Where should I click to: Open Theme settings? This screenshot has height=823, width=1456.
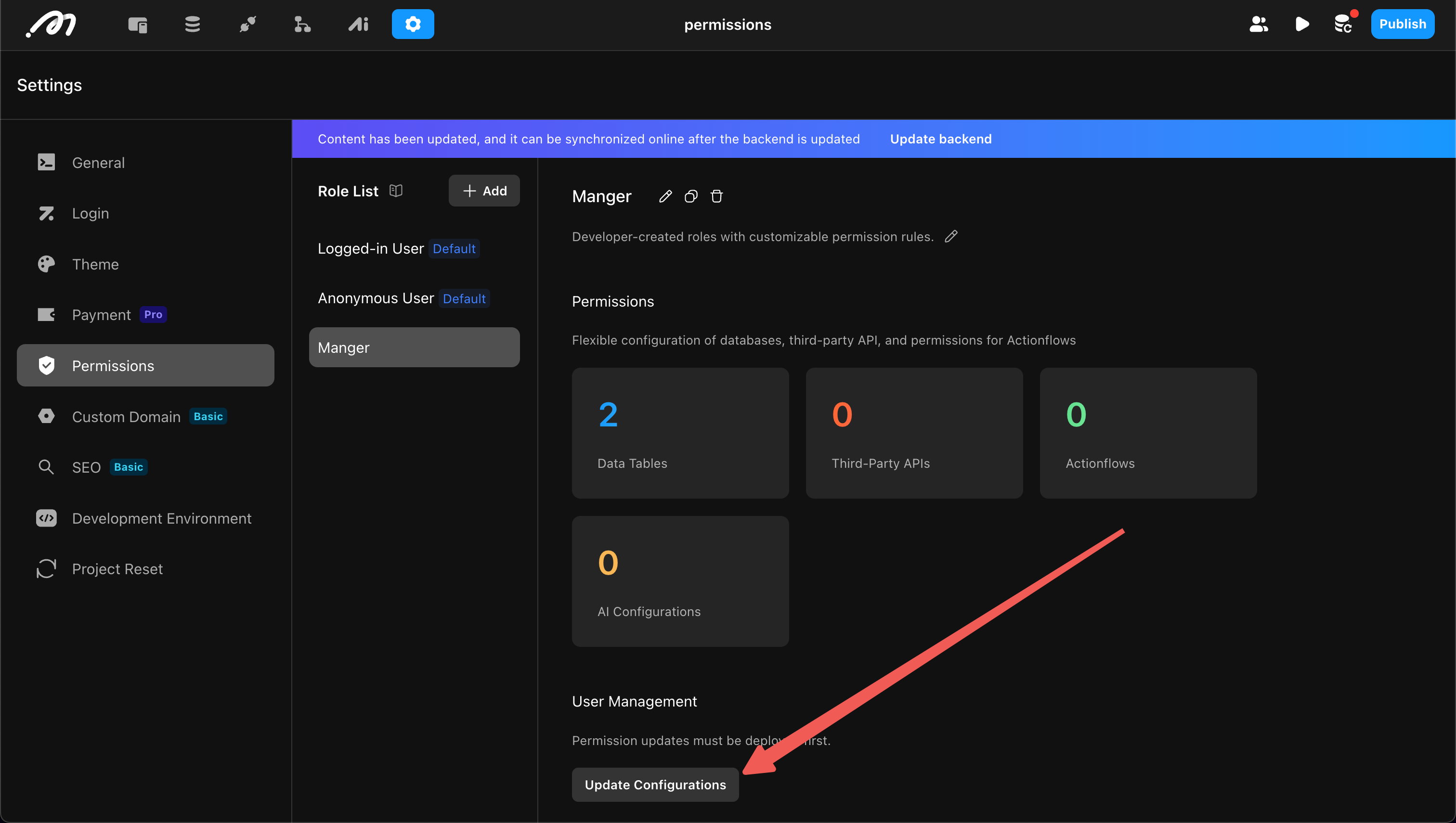tap(145, 264)
